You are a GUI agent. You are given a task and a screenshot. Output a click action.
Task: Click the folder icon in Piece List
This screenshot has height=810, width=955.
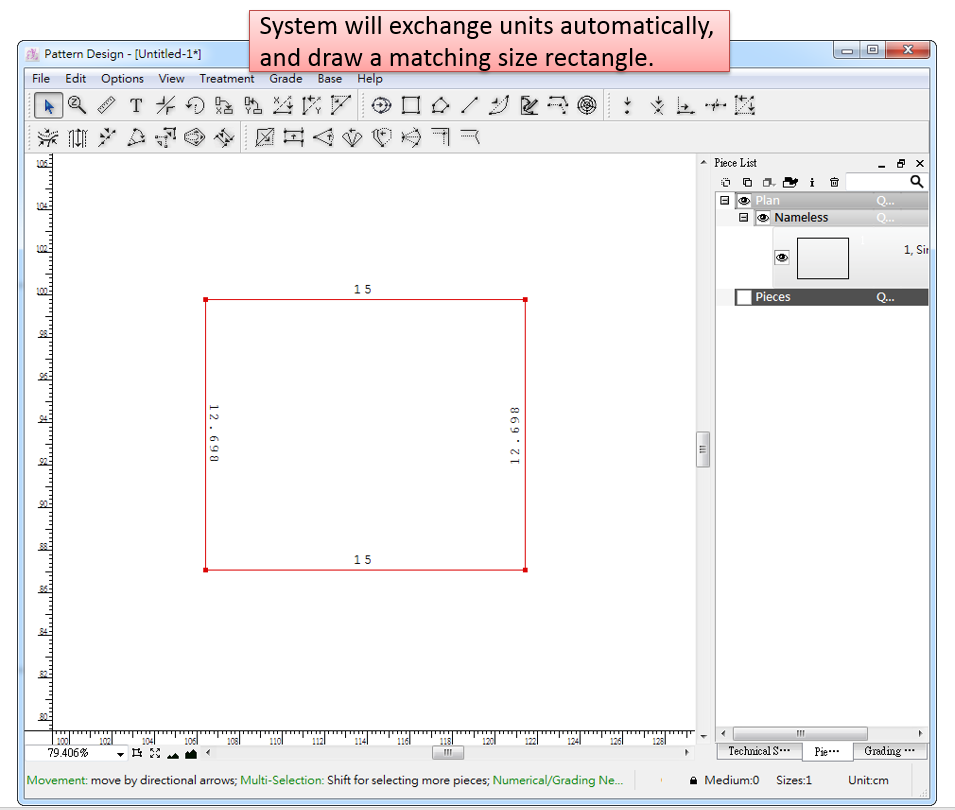(790, 182)
